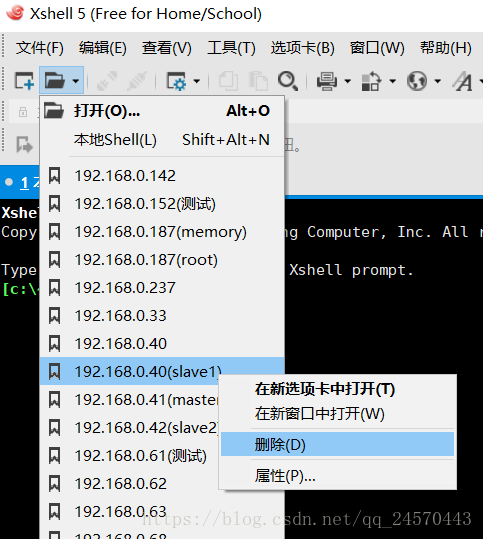Expand the globe Encoding dropdown arrow
This screenshot has height=539, width=483.
[x=437, y=81]
